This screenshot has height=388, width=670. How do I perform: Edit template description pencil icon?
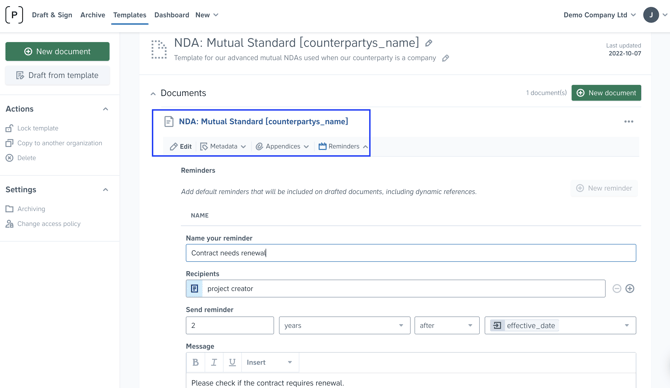coord(445,58)
